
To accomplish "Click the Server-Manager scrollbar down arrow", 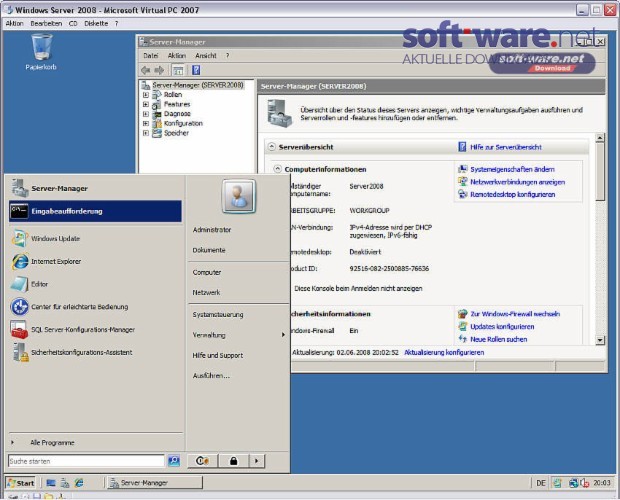I will (x=600, y=340).
